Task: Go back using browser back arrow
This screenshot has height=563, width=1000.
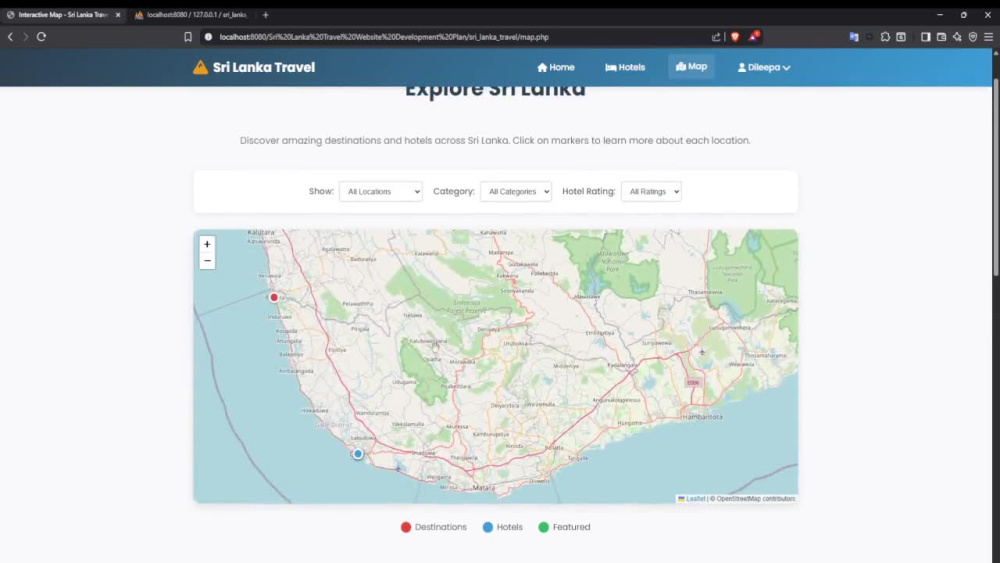Action: [10, 37]
